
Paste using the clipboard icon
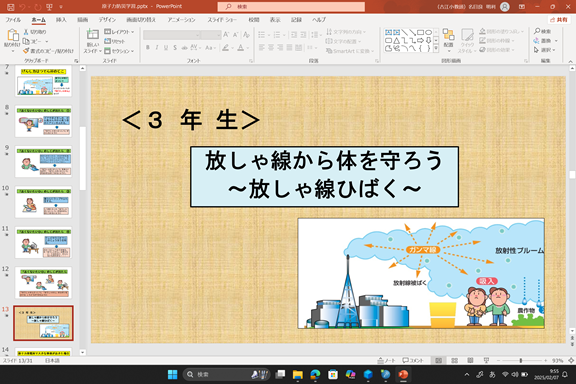[12, 35]
